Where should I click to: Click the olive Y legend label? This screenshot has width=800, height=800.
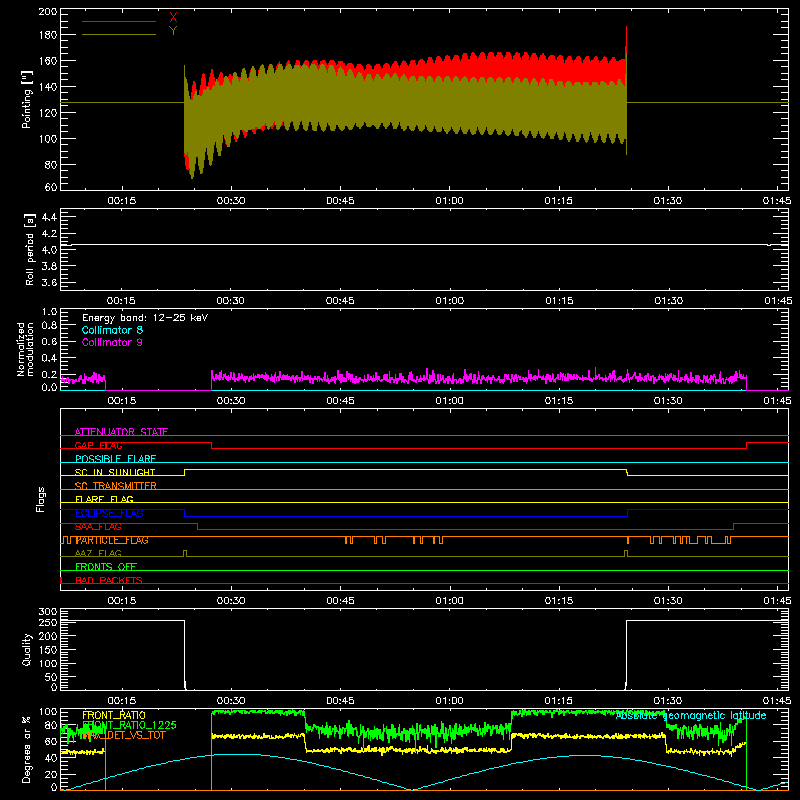pos(173,31)
